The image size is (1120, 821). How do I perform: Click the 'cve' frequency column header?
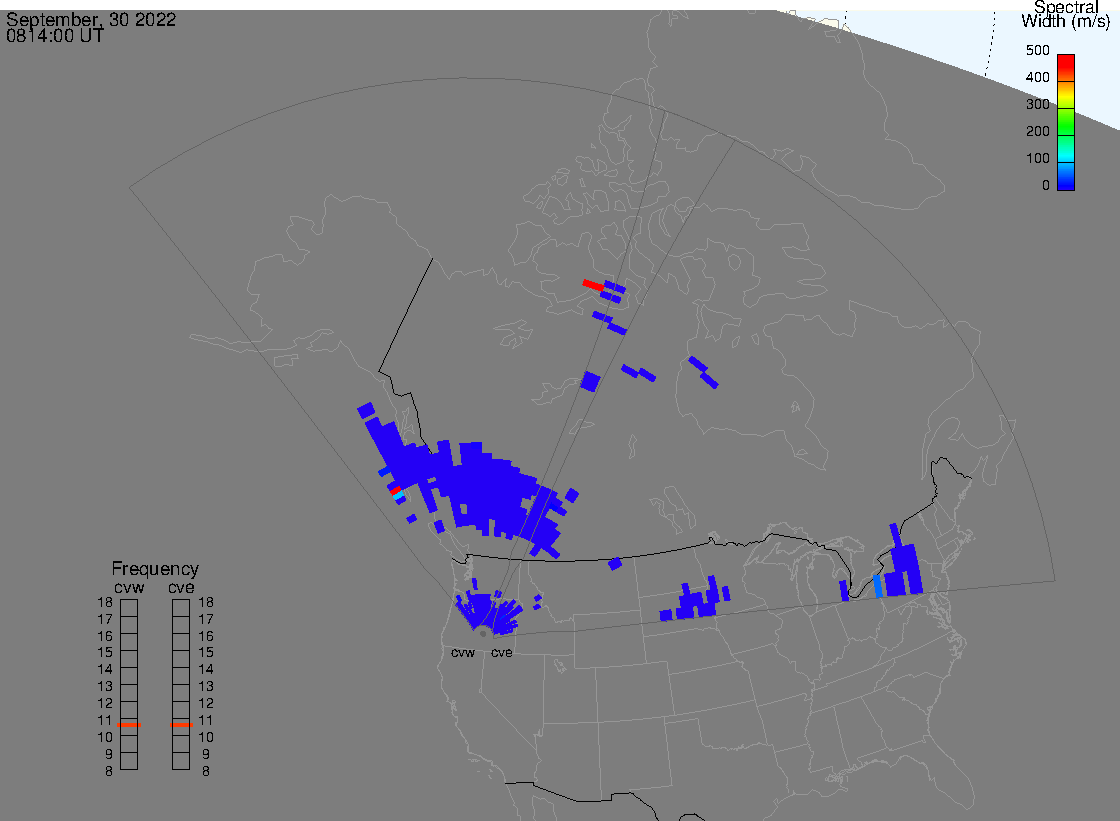[181, 587]
